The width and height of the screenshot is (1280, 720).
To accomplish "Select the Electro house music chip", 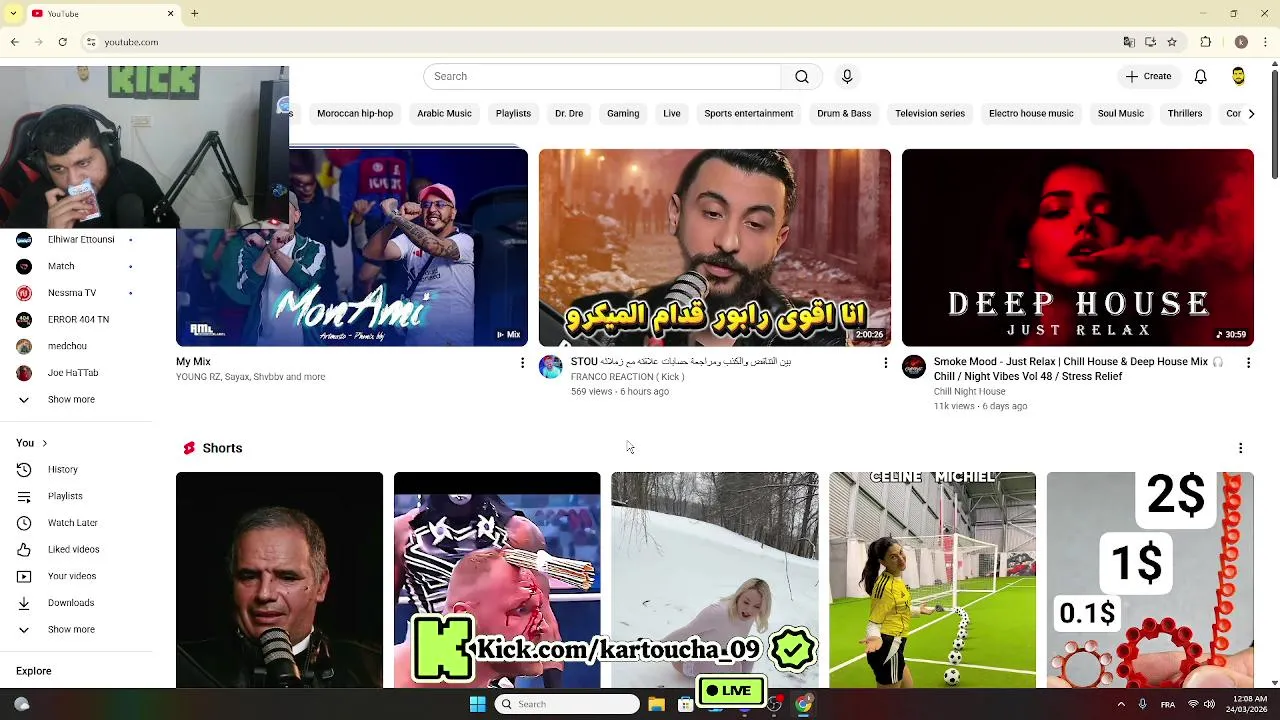I will coord(1031,114).
